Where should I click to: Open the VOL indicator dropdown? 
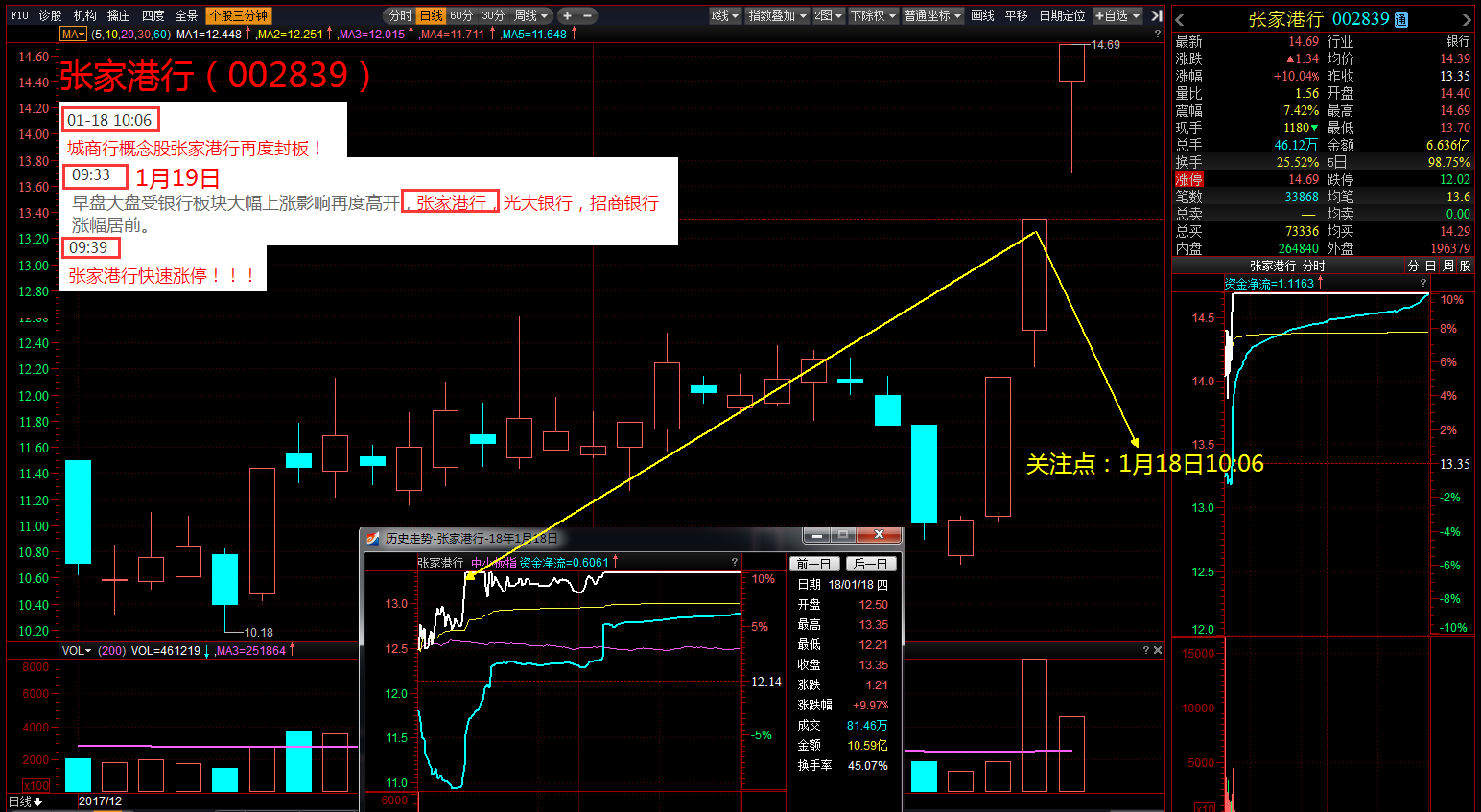click(77, 650)
